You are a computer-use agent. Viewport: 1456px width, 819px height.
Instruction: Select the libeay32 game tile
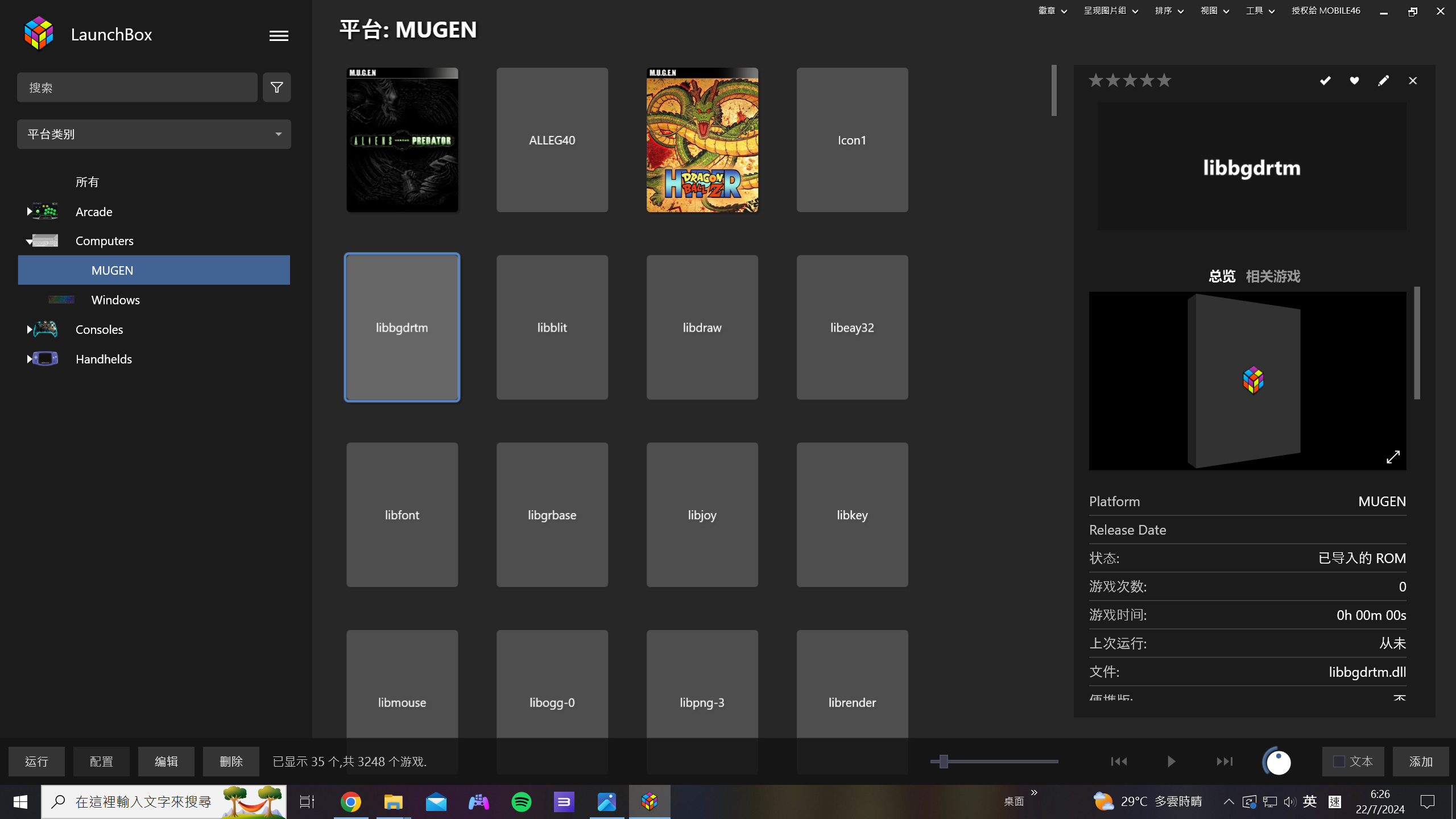pyautogui.click(x=852, y=327)
